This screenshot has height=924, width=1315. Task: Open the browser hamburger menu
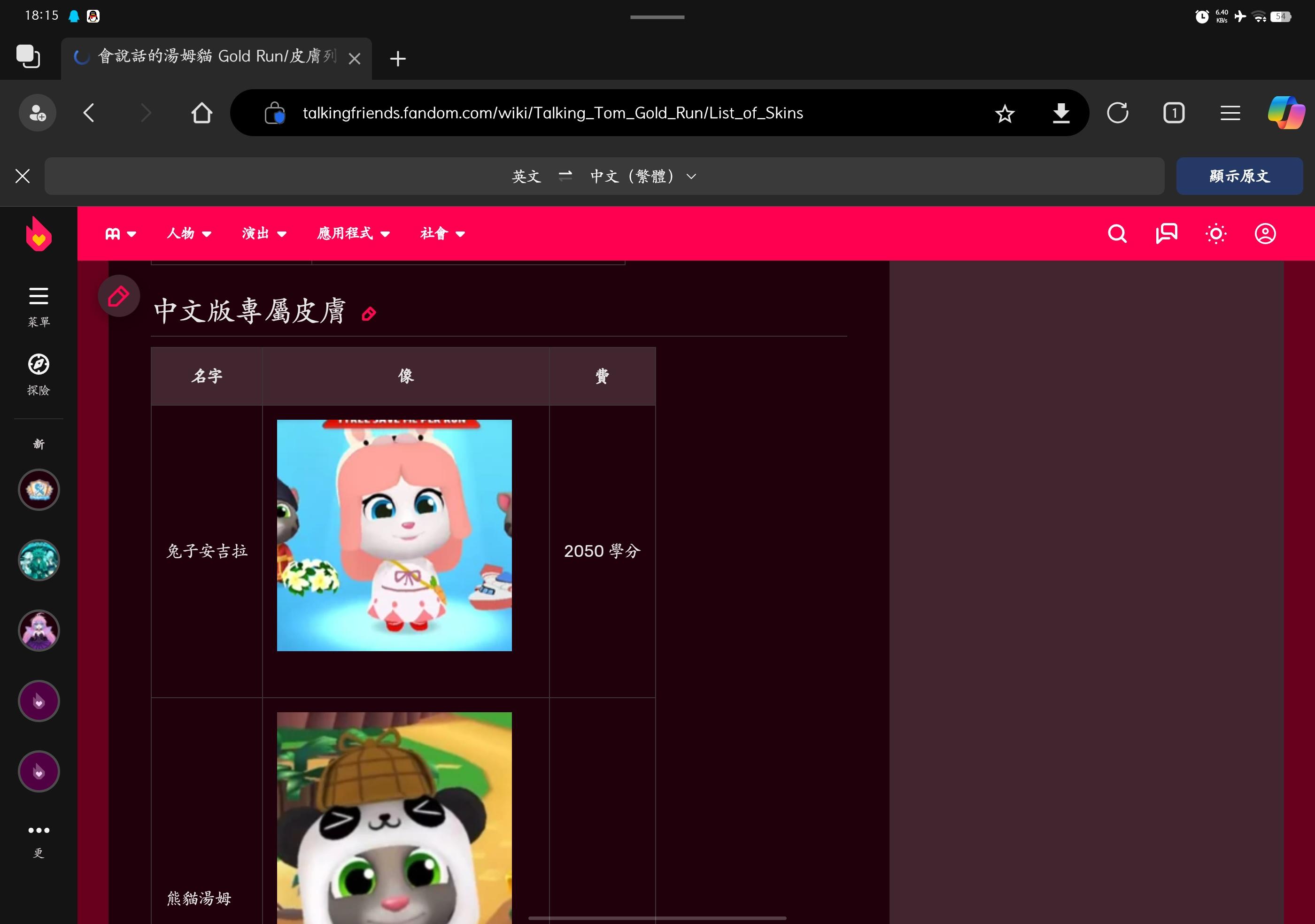click(x=1230, y=113)
